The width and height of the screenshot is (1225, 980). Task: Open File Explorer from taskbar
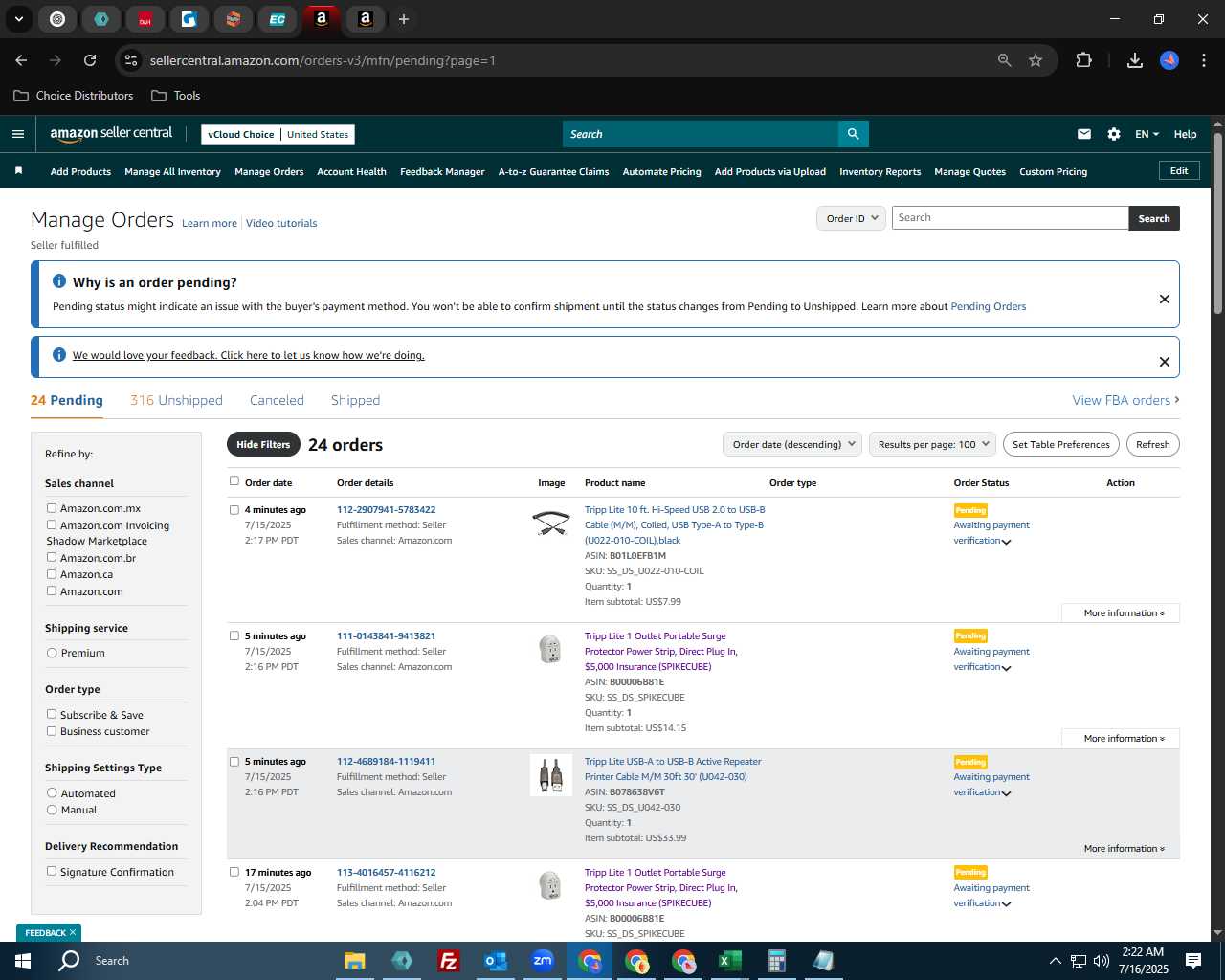click(355, 960)
